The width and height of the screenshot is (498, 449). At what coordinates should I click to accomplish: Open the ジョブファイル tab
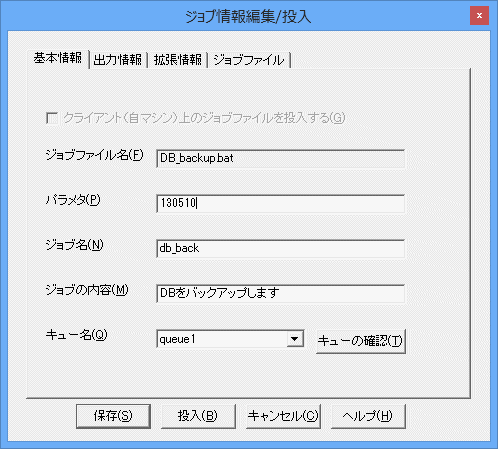[249, 60]
